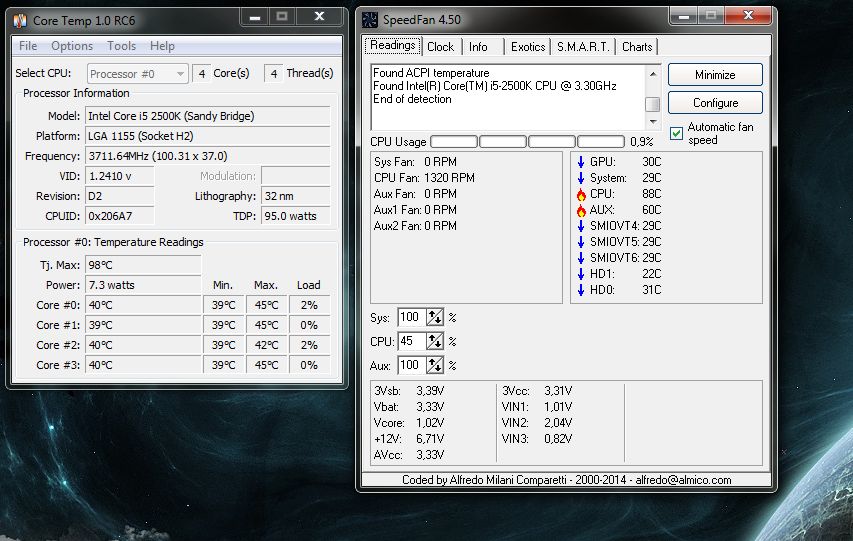Click the fourth CPU Usage bar
The width and height of the screenshot is (853, 541).
pyautogui.click(x=601, y=142)
